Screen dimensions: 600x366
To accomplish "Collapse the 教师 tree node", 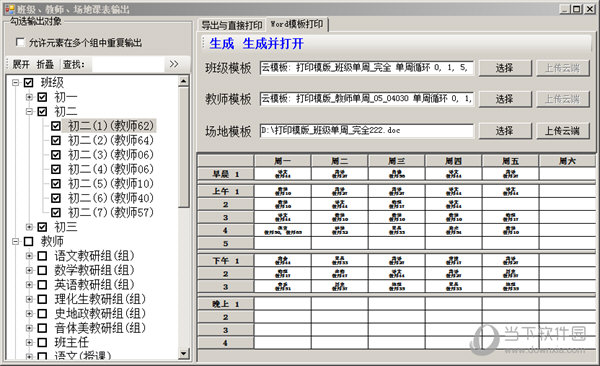I will click(15, 241).
